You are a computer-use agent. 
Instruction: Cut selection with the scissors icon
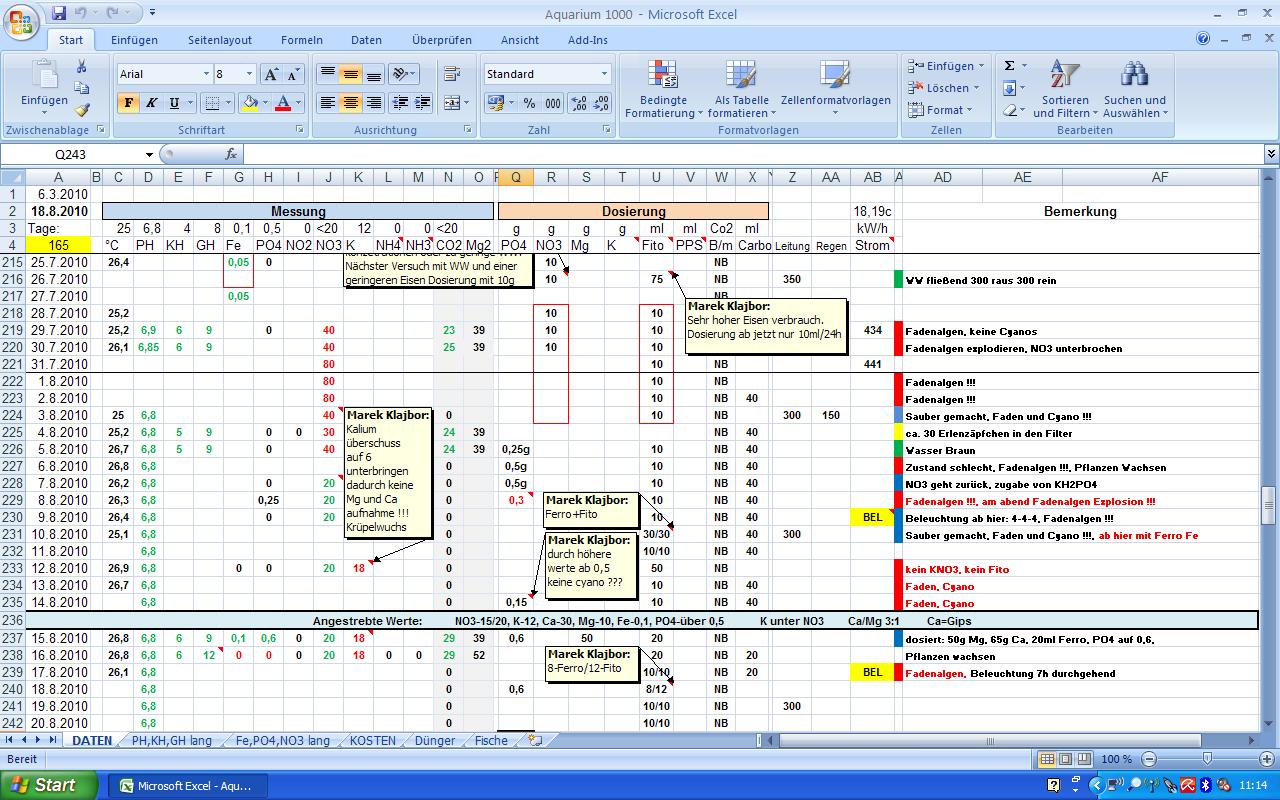82,66
